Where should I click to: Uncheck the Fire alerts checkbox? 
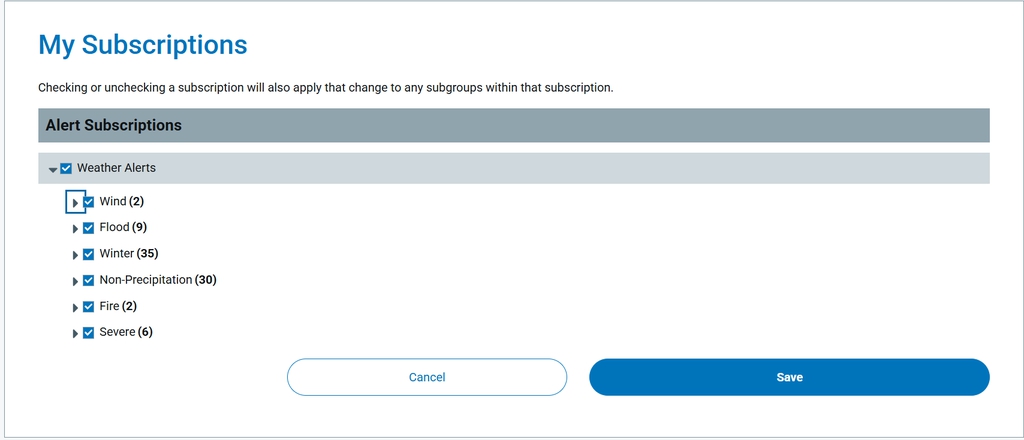(x=89, y=306)
